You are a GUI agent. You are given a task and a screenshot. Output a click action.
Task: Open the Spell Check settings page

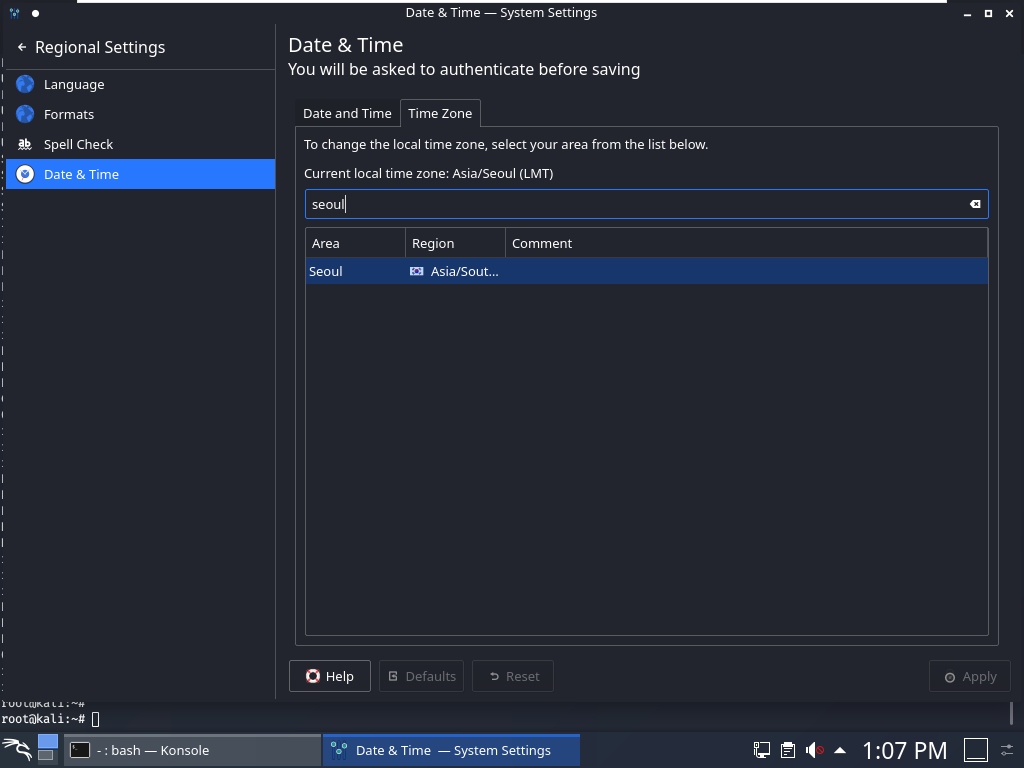click(x=140, y=144)
